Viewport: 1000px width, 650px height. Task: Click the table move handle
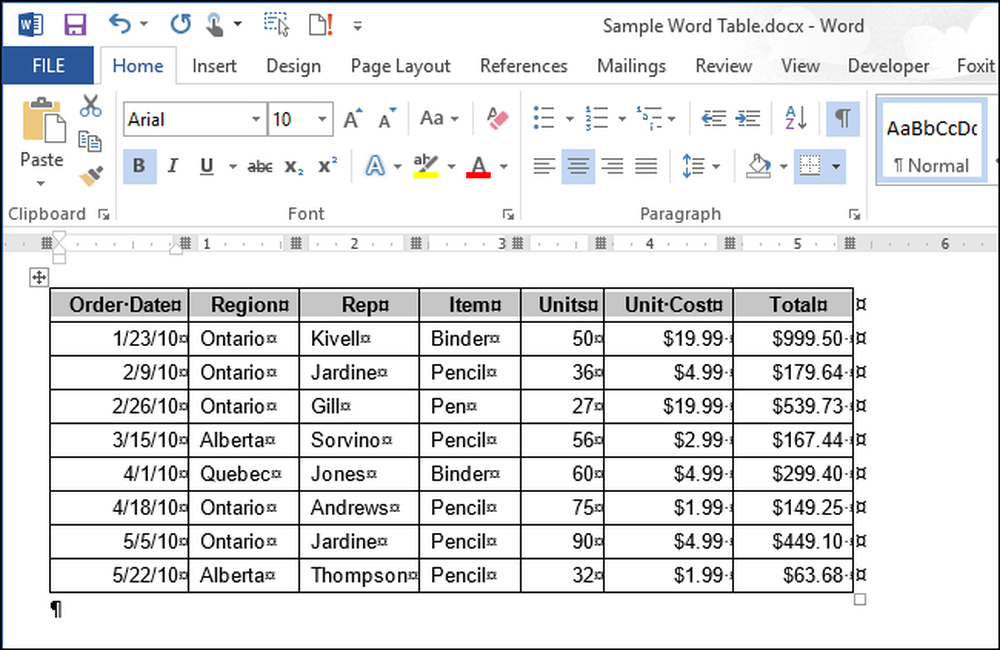click(x=39, y=277)
